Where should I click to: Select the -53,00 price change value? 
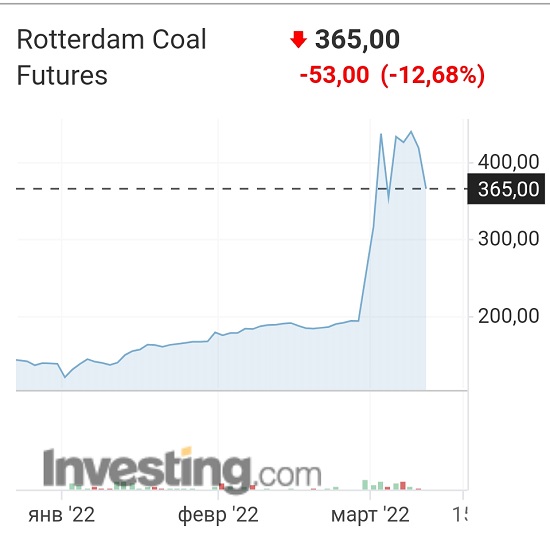[x=334, y=75]
